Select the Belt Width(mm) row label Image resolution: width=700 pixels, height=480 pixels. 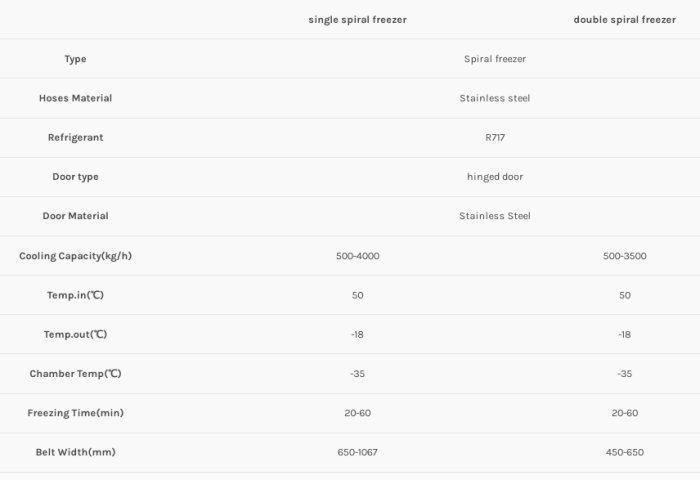click(75, 452)
